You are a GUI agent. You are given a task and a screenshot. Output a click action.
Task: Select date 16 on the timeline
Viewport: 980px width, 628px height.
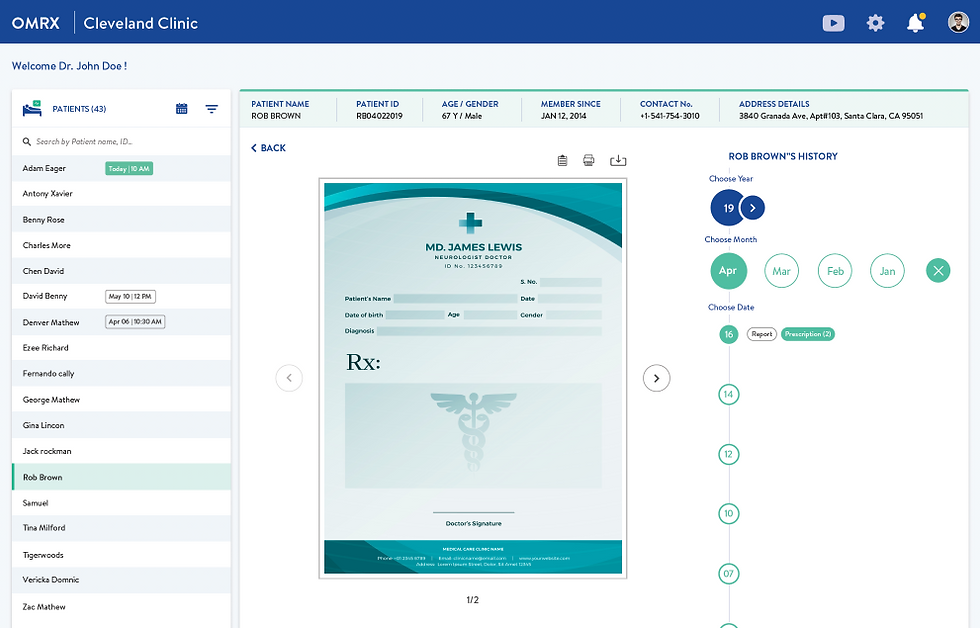(729, 334)
